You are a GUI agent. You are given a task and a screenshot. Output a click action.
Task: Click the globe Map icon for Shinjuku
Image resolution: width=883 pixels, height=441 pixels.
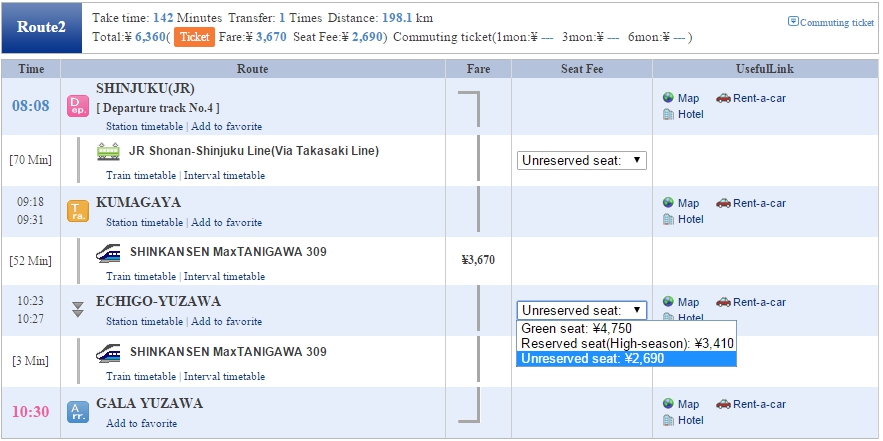[668, 97]
